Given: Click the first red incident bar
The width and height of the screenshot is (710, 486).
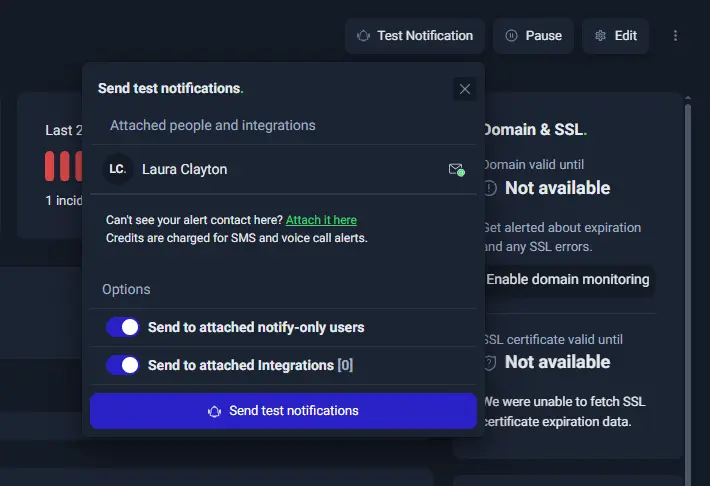Looking at the screenshot, I should click(49, 166).
